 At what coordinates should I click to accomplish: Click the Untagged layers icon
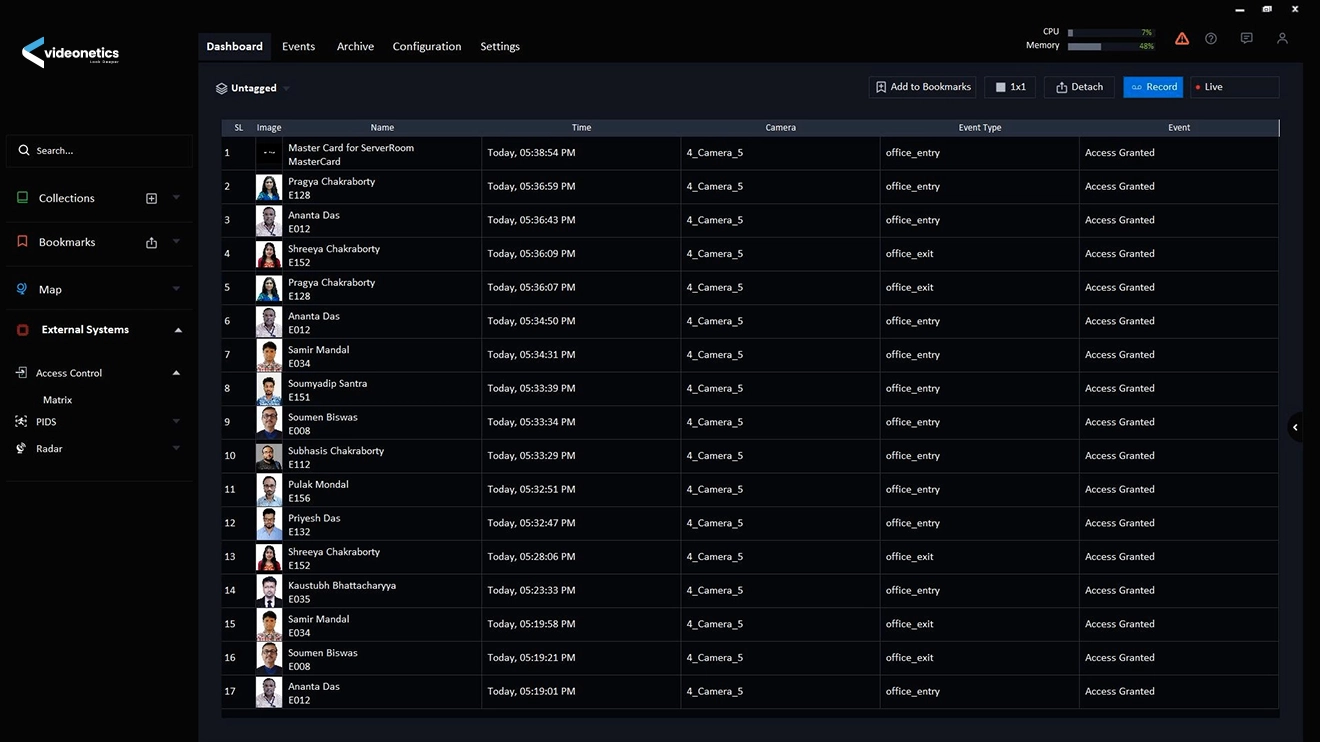[x=221, y=88]
